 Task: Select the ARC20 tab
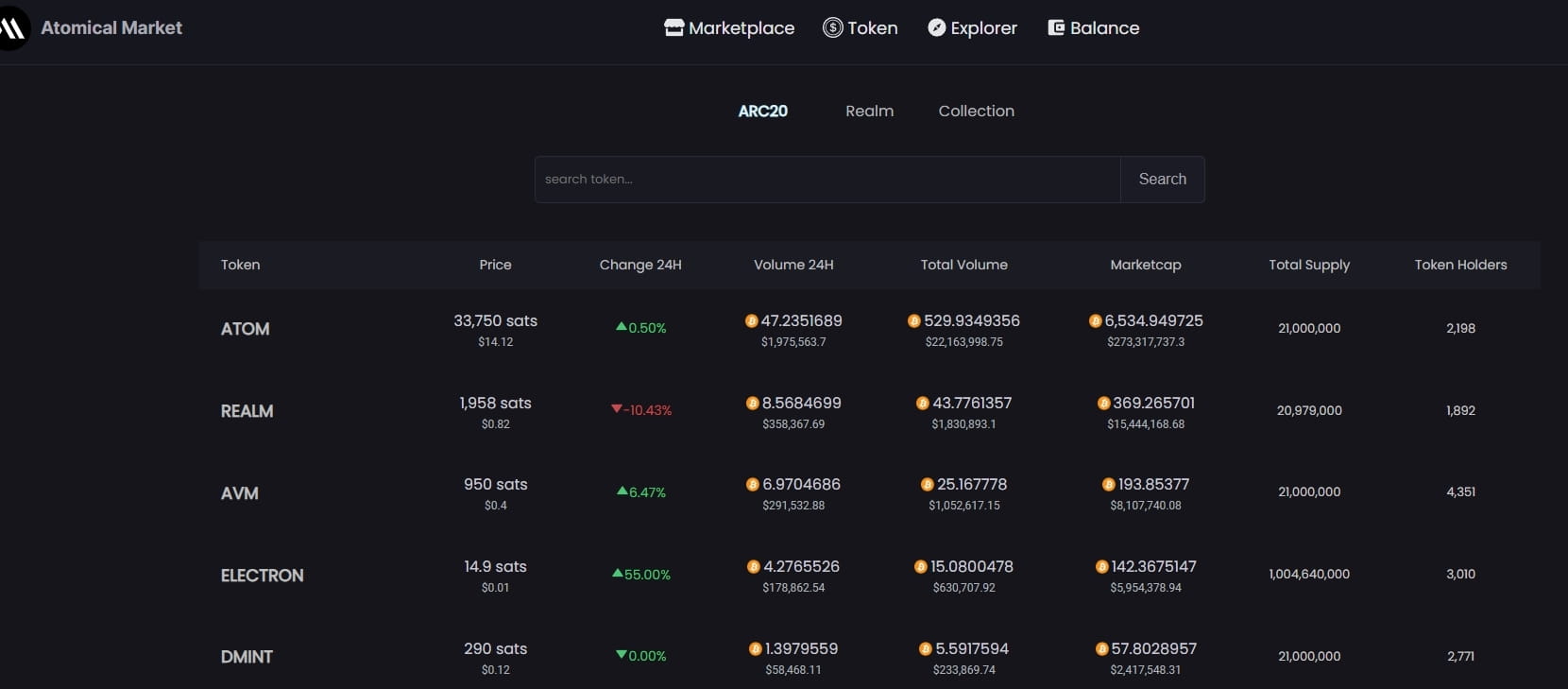pos(762,111)
